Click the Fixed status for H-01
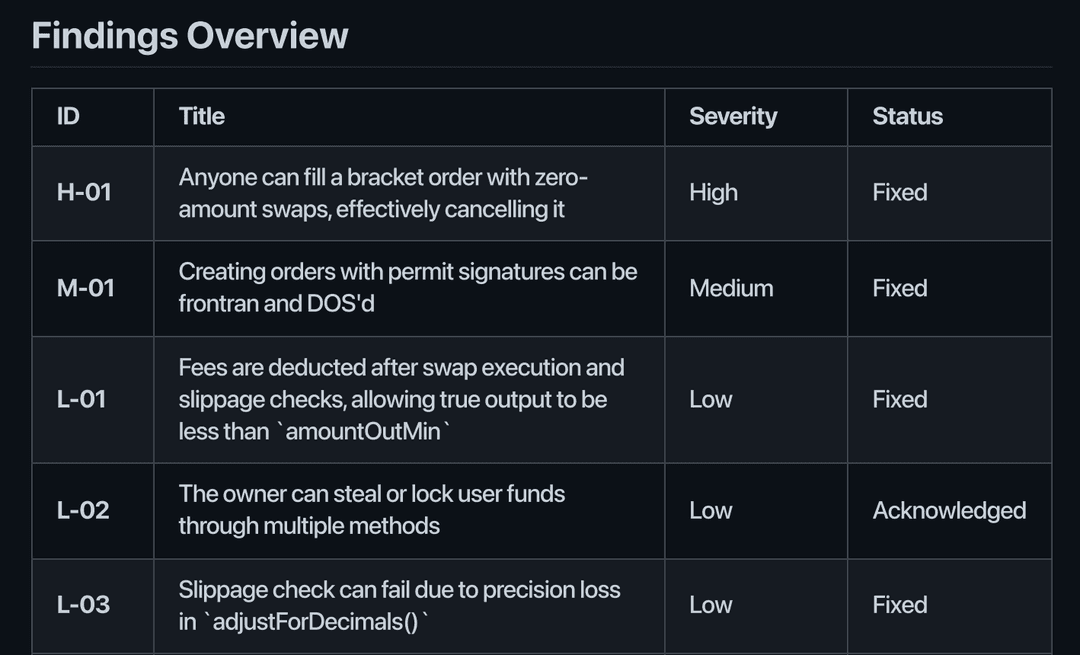The width and height of the screenshot is (1080, 655). (x=899, y=192)
